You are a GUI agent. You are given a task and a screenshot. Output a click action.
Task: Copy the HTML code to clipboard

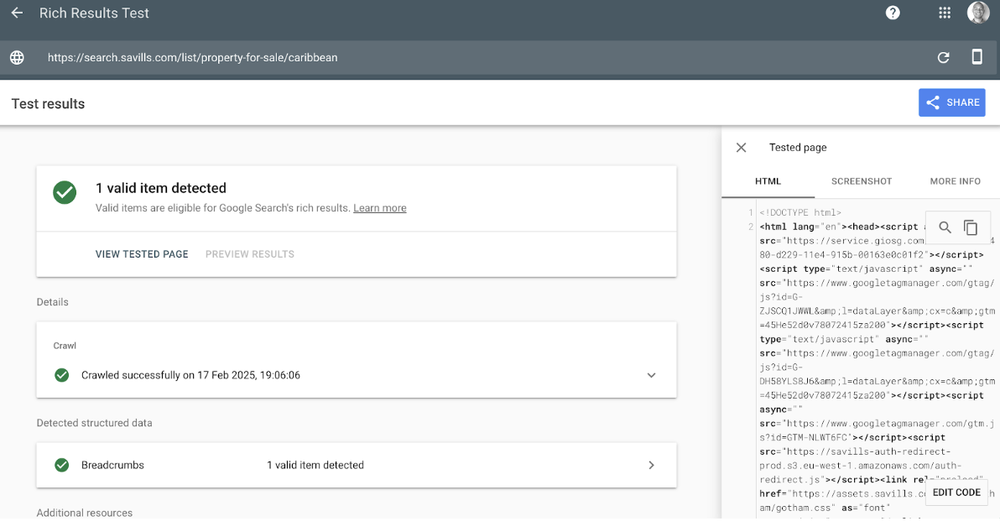click(971, 227)
